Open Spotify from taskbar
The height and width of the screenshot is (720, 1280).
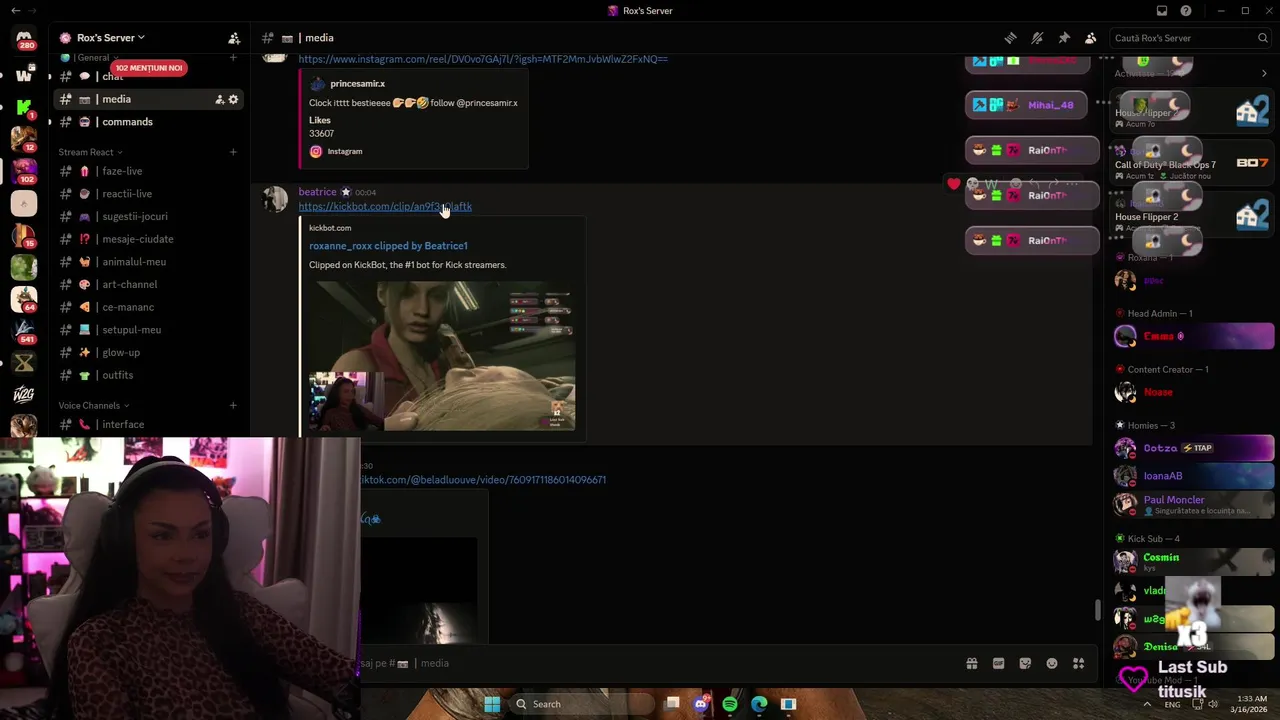[730, 704]
